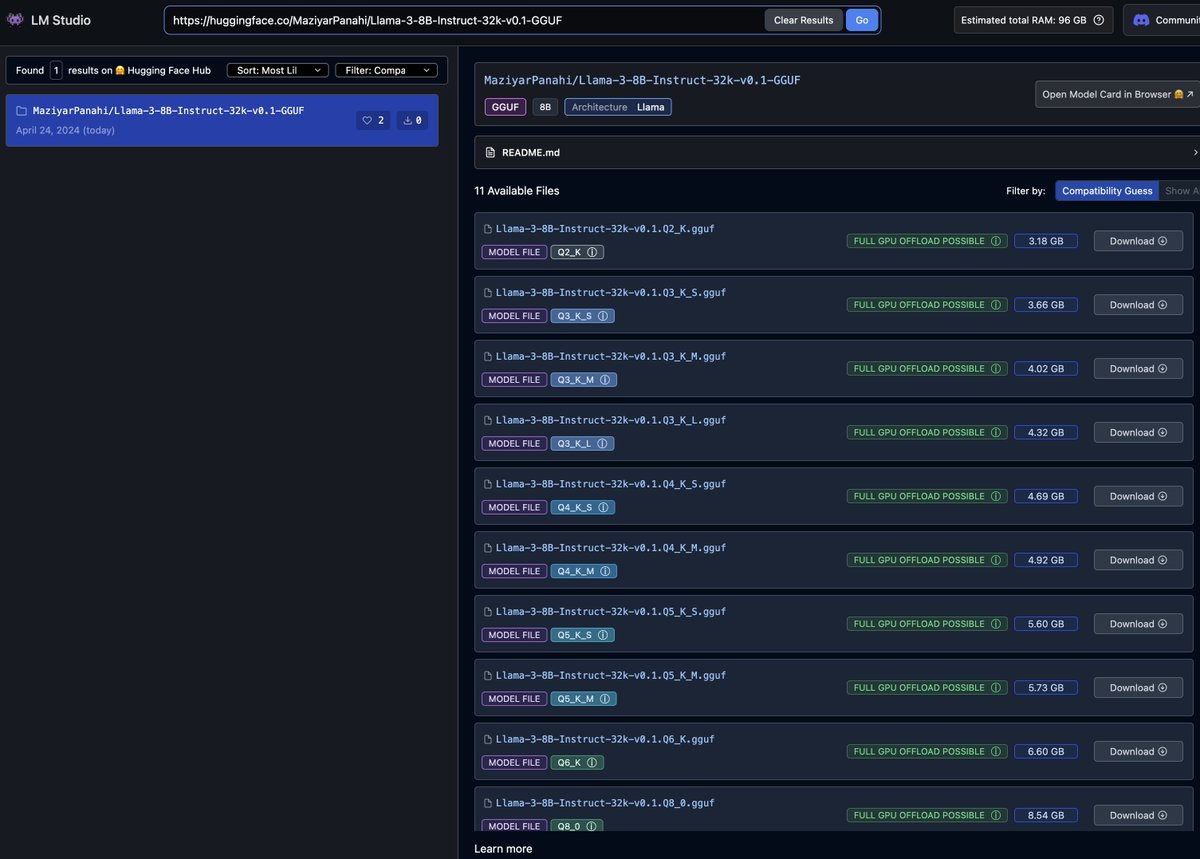
Task: Click the Learn more link
Action: [503, 849]
